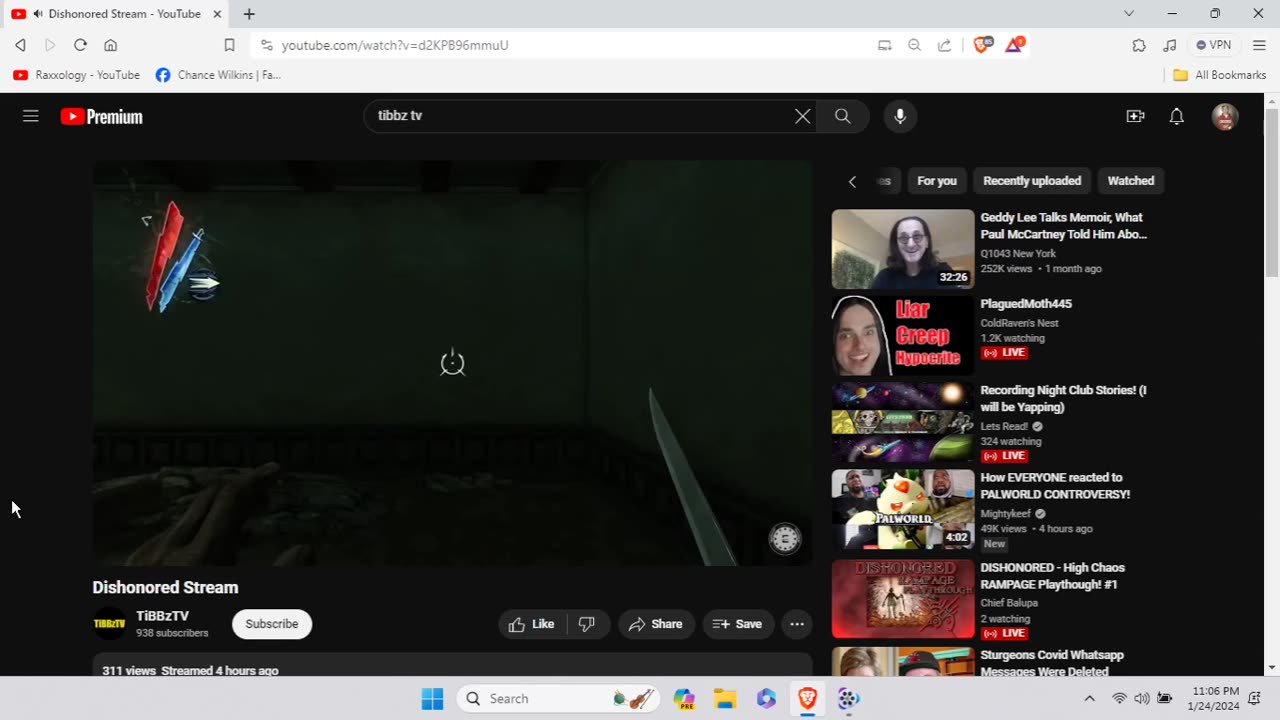
Task: Open Brave Shields lion icon
Action: point(983,44)
